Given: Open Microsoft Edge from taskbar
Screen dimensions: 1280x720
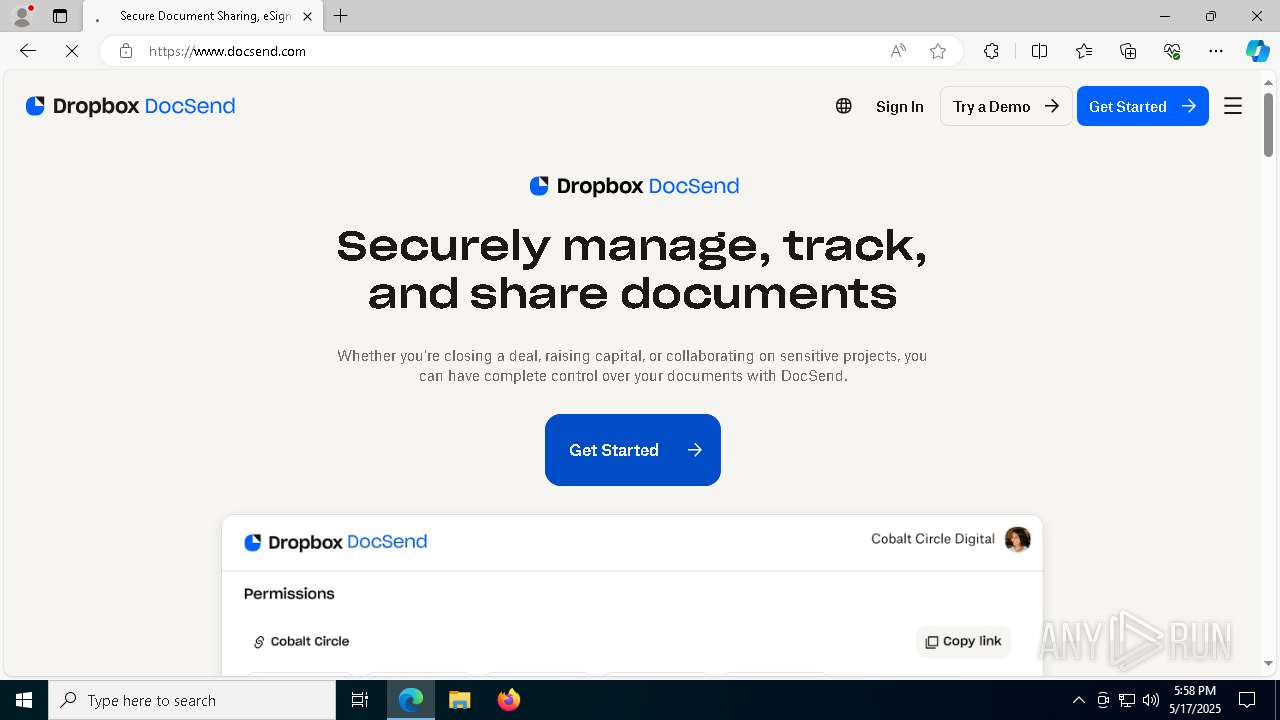Looking at the screenshot, I should coord(411,700).
